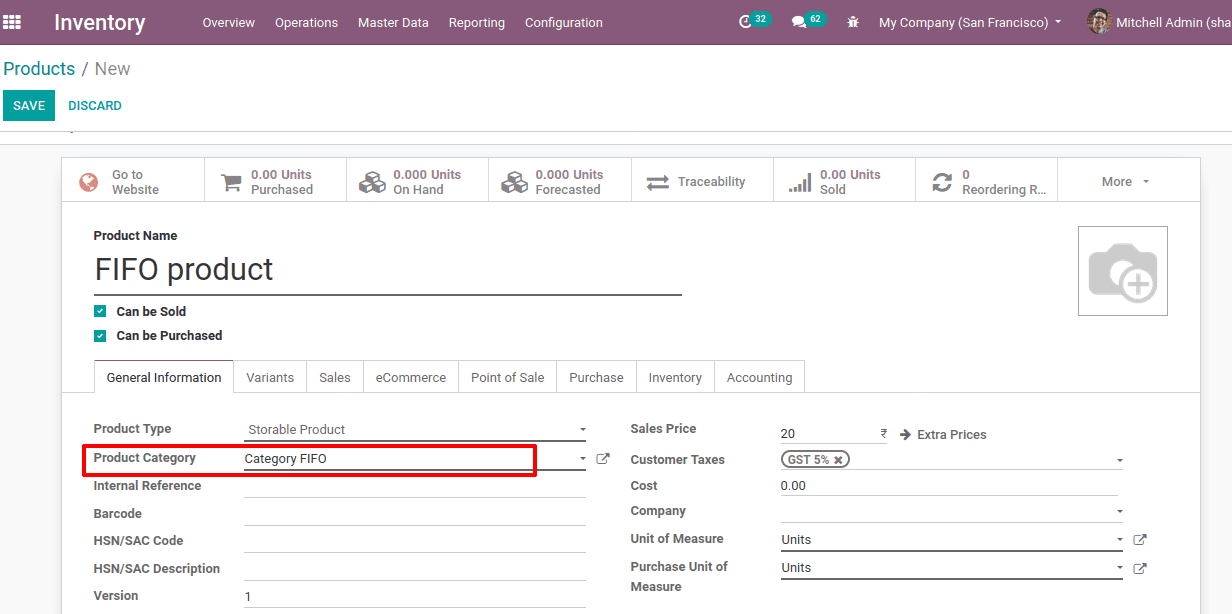
Task: Click the HSN/SAC Description field
Action: (x=415, y=569)
